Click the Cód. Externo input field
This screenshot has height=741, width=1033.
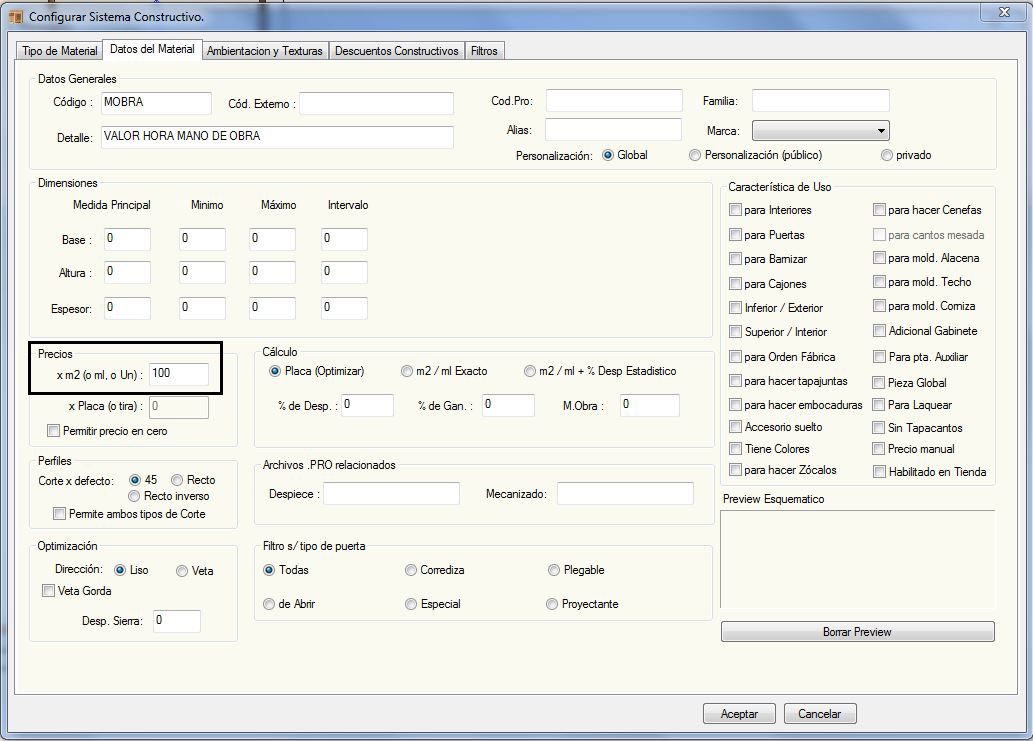click(x=376, y=103)
